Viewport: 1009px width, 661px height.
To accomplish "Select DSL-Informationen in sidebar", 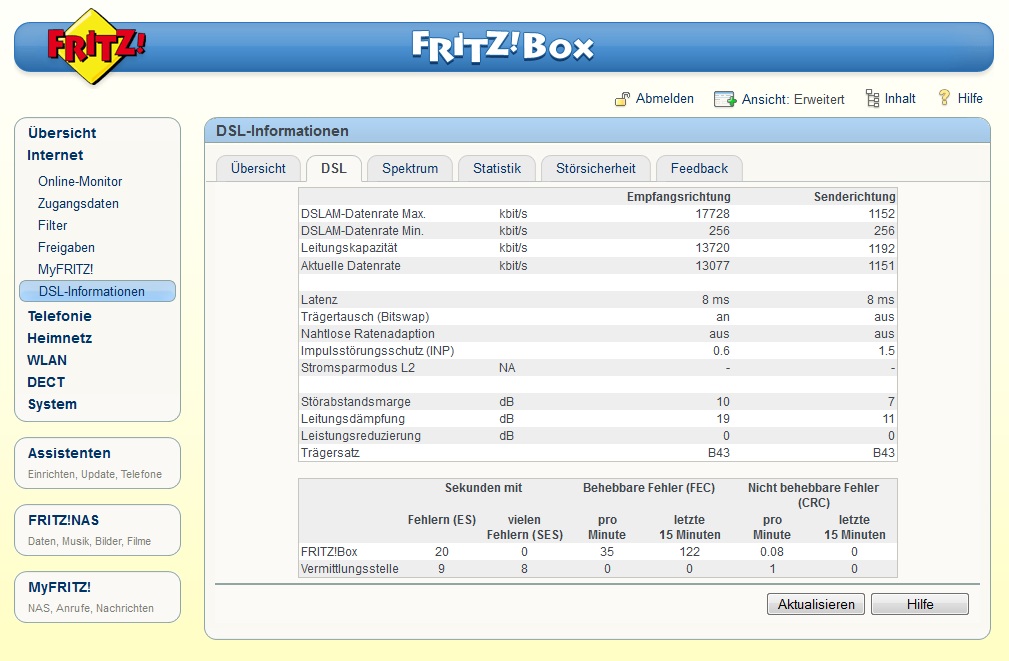I will pos(97,291).
